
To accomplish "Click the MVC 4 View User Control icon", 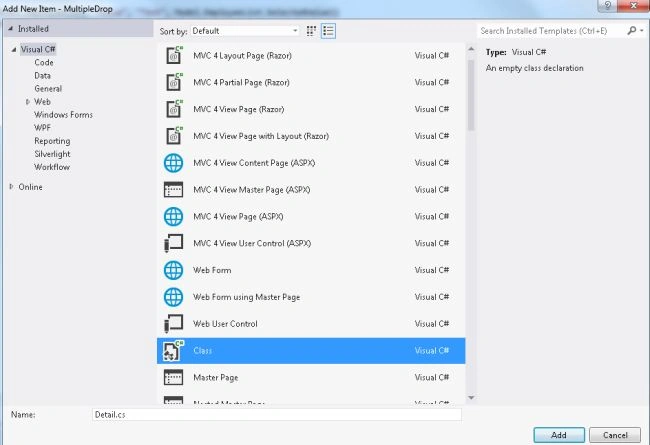I will click(173, 243).
